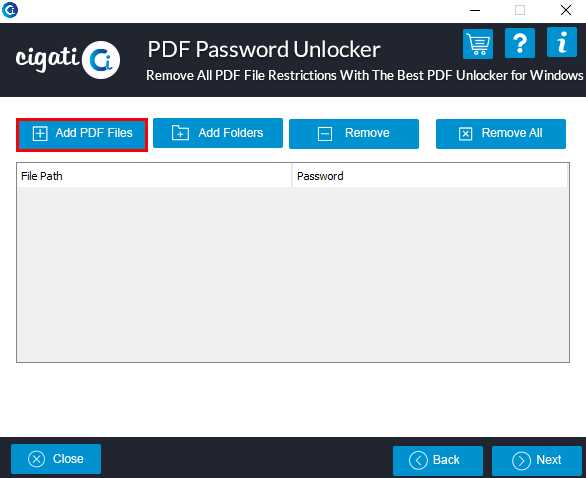Click the question mark help icon
586x478 pixels.
(x=519, y=43)
